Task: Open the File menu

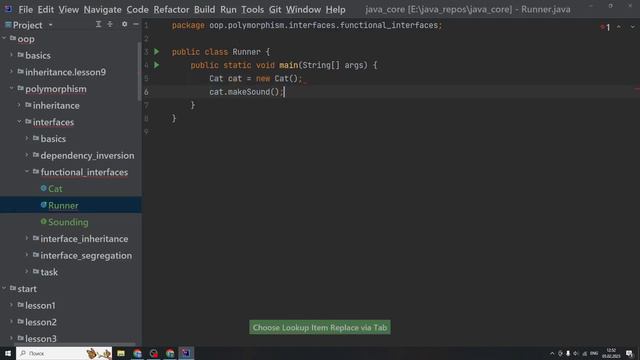Action: (x=25, y=9)
